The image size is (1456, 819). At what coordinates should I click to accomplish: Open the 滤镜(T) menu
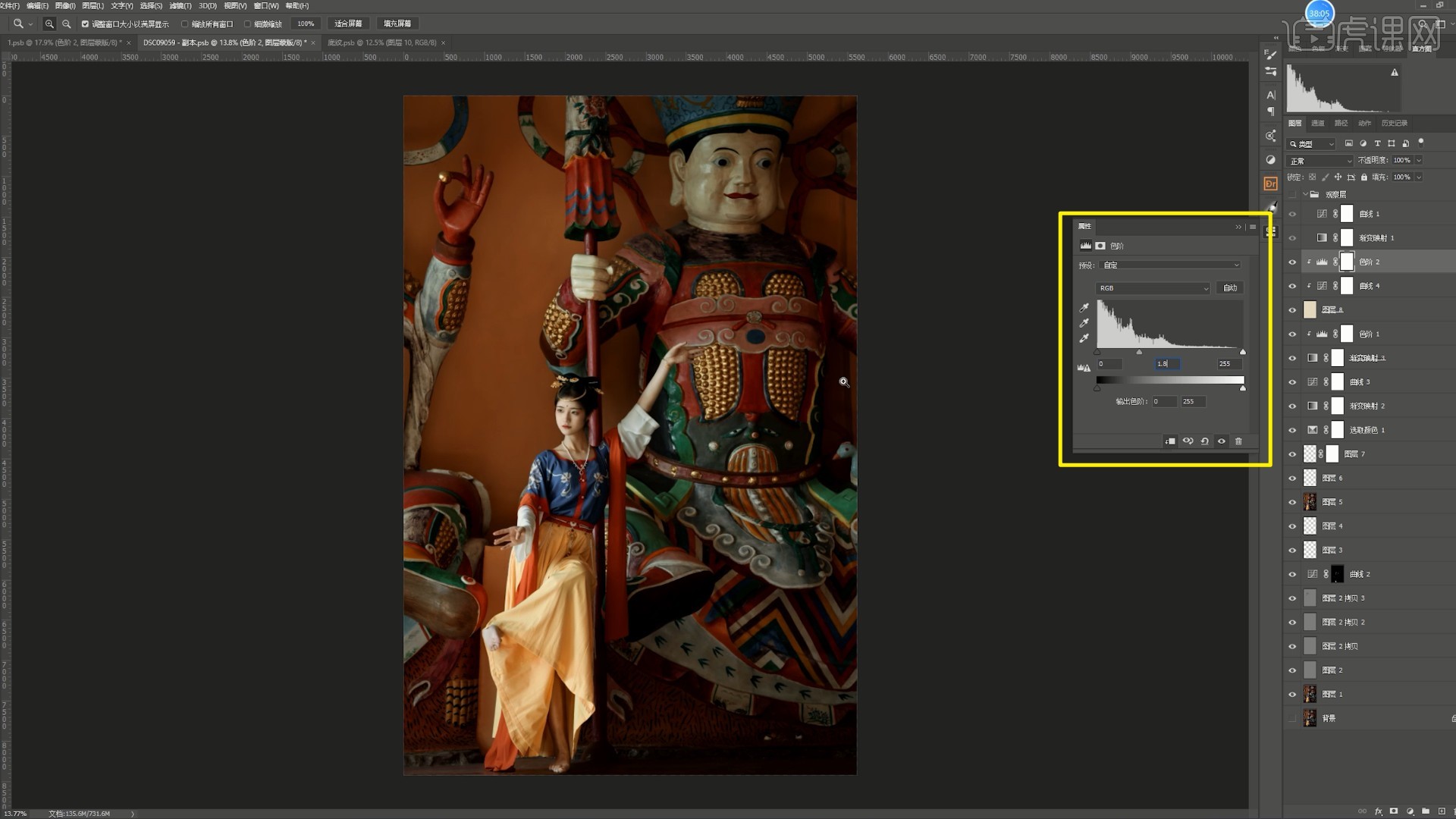(x=179, y=5)
